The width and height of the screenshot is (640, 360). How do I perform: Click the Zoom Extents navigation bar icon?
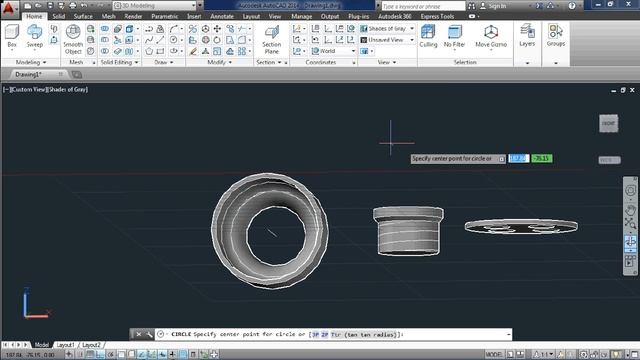pos(630,224)
